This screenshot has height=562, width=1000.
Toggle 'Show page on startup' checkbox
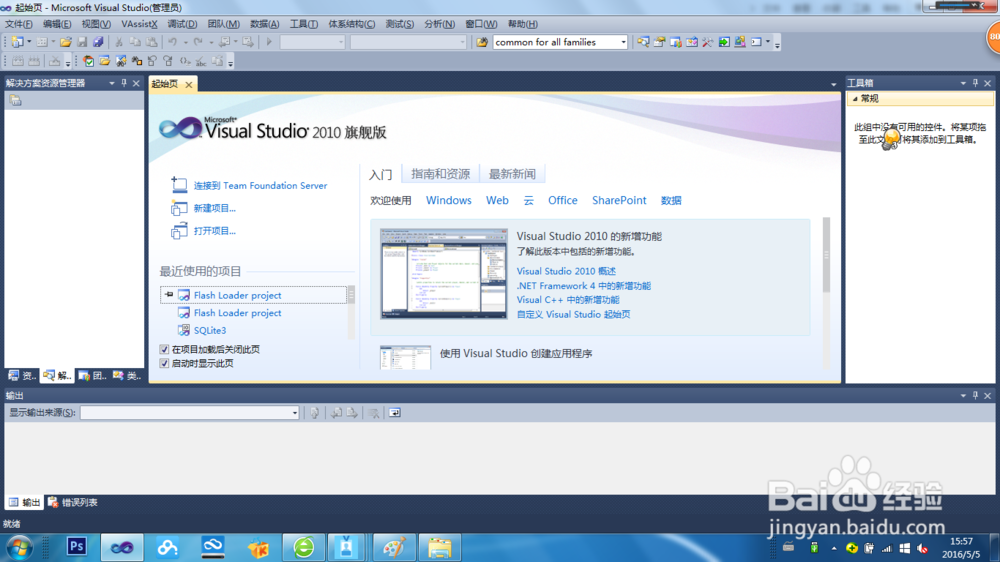point(165,364)
